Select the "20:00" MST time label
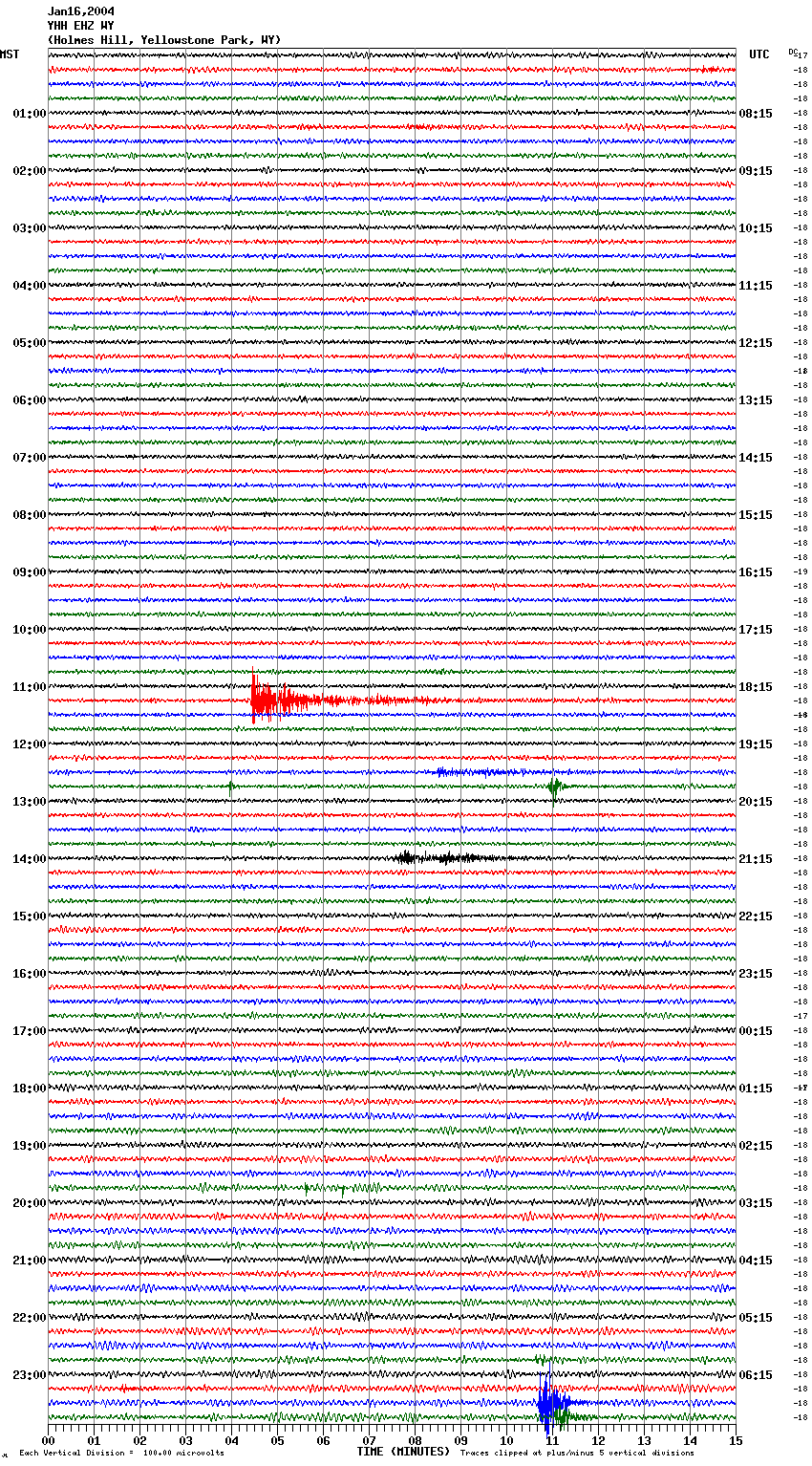 [x=30, y=1203]
